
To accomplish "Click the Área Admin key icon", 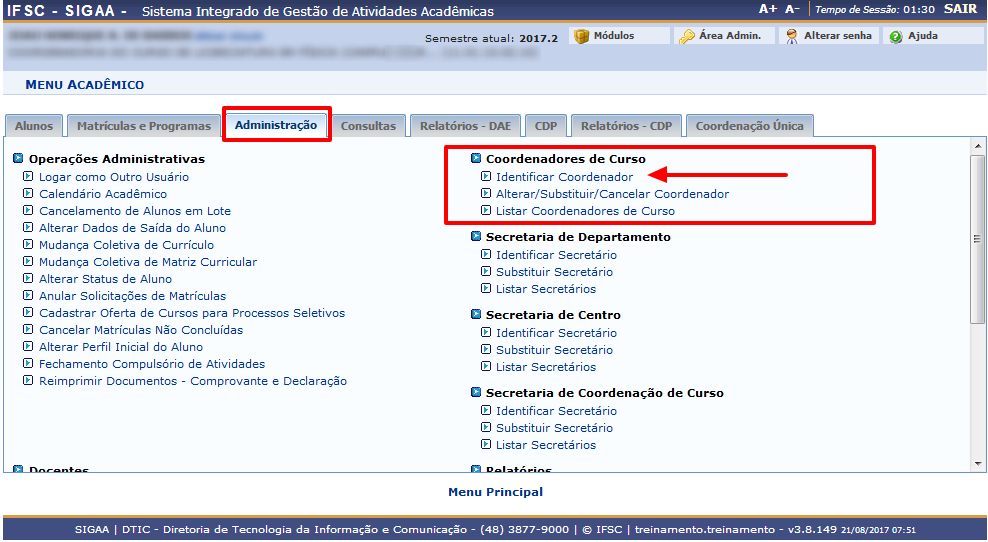I will point(686,36).
